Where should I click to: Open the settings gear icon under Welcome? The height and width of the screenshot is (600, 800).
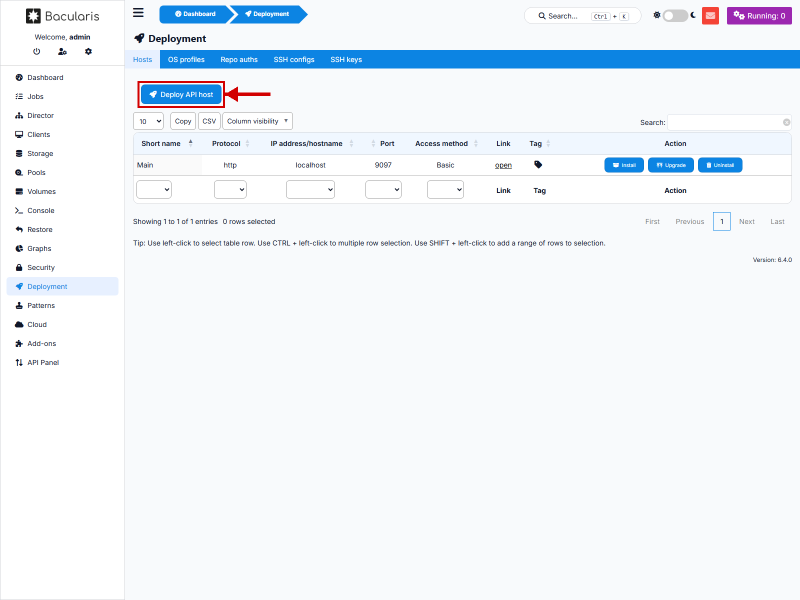[88, 52]
